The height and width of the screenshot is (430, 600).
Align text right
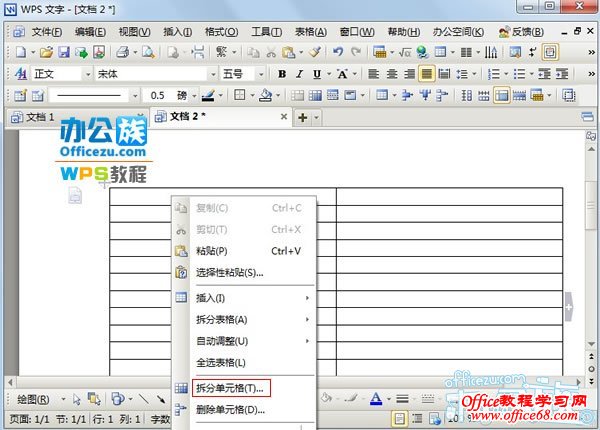[409, 74]
